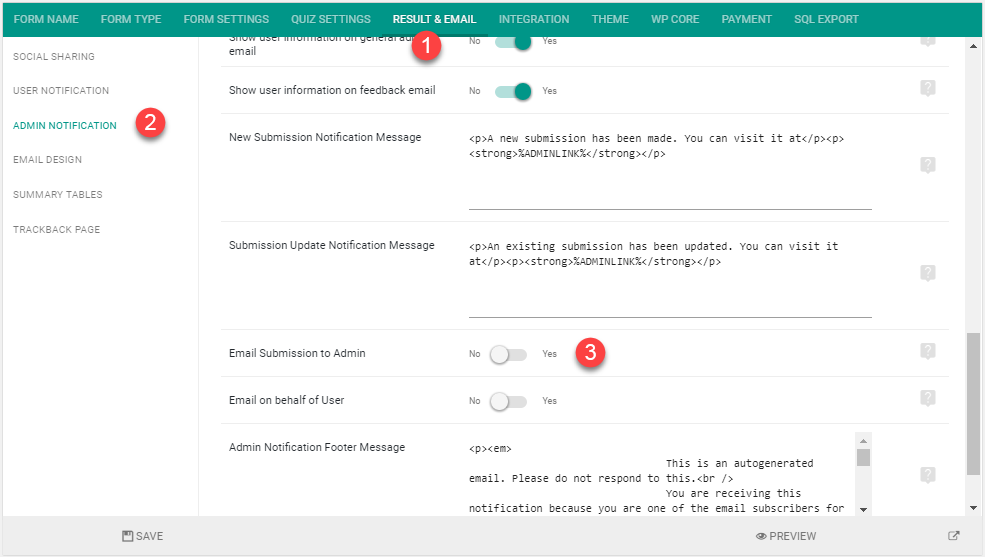Screen dimensions: 985x557
Task: Switch to Quiz Settings tab
Action: [330, 19]
